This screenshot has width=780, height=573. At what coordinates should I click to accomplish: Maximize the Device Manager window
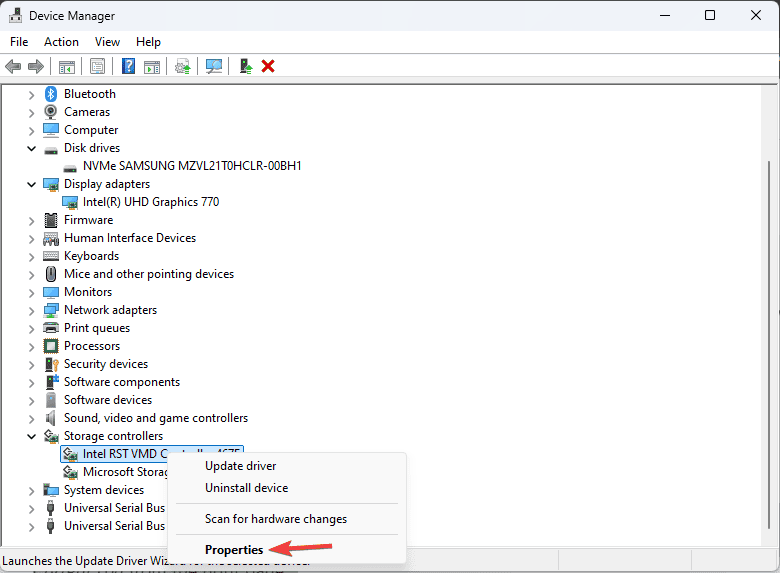710,15
